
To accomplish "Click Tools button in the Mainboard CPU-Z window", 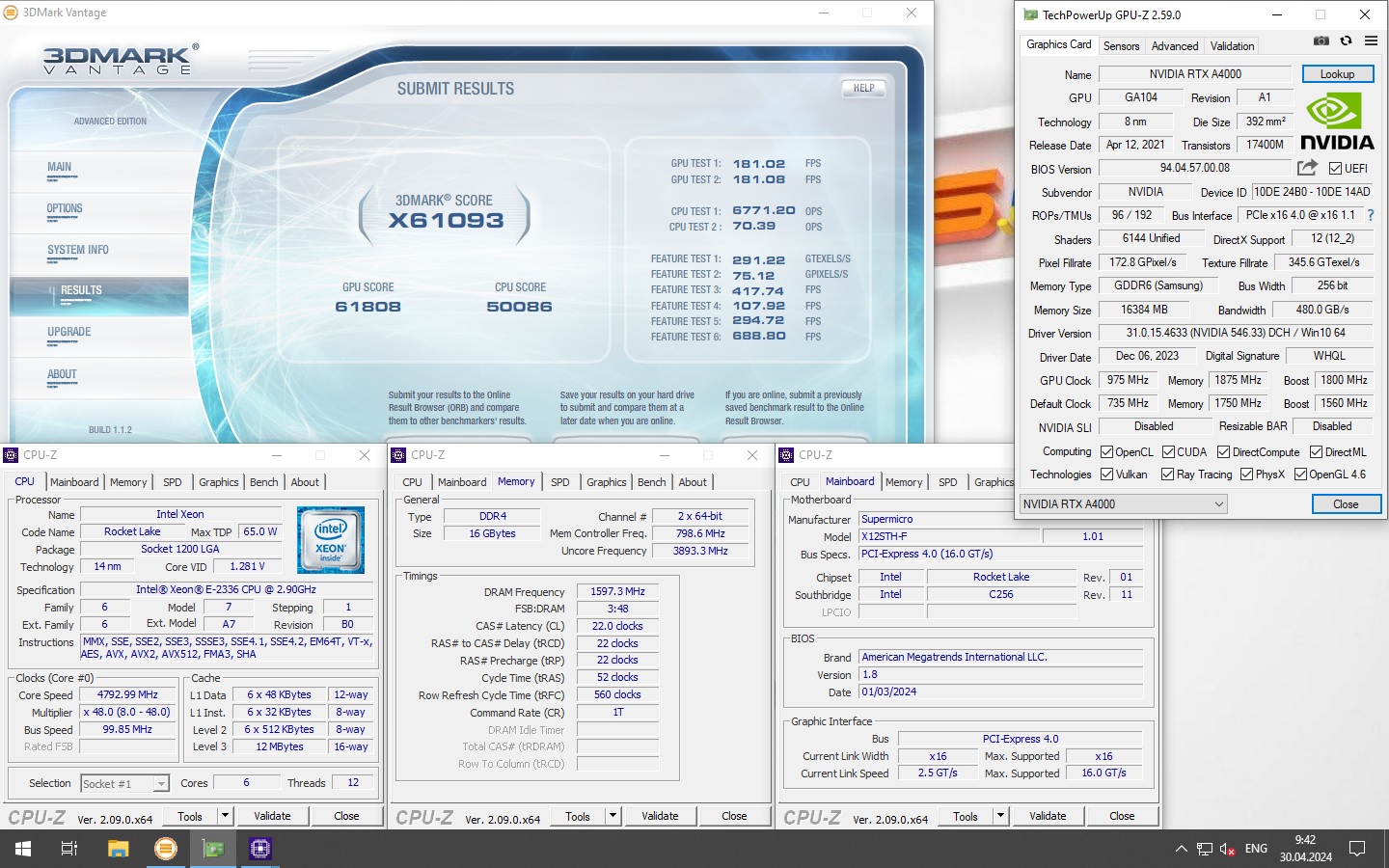I will [966, 816].
